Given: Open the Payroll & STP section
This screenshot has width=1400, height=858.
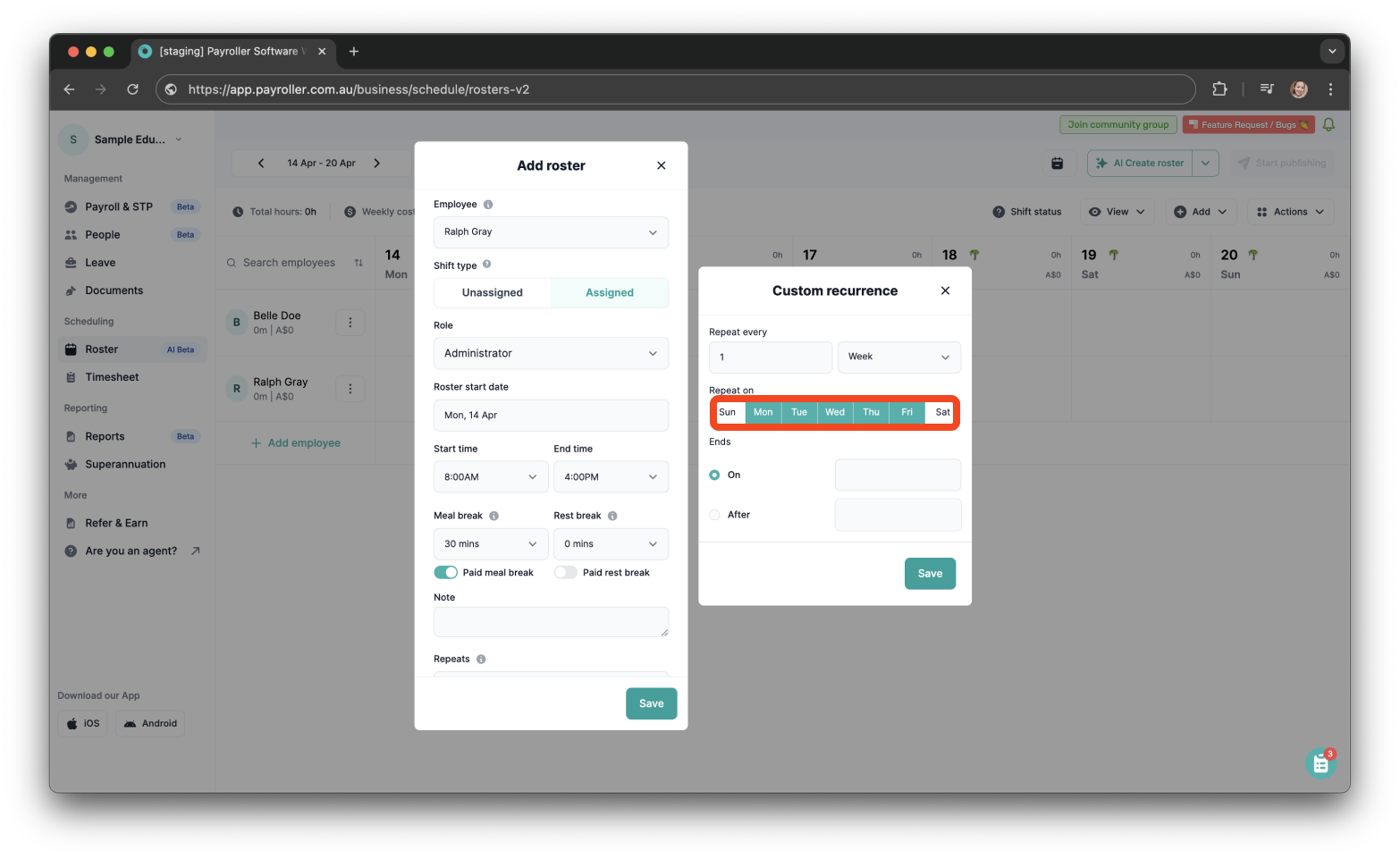Looking at the screenshot, I should tap(117, 206).
